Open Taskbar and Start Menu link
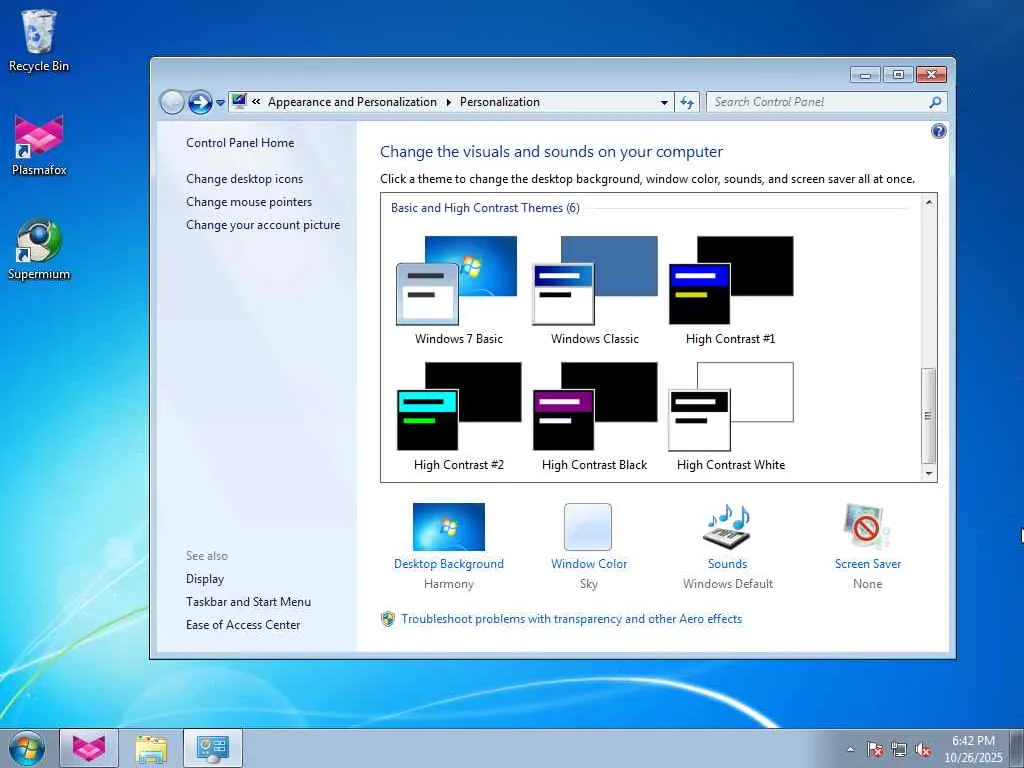The width and height of the screenshot is (1024, 768). pos(248,601)
